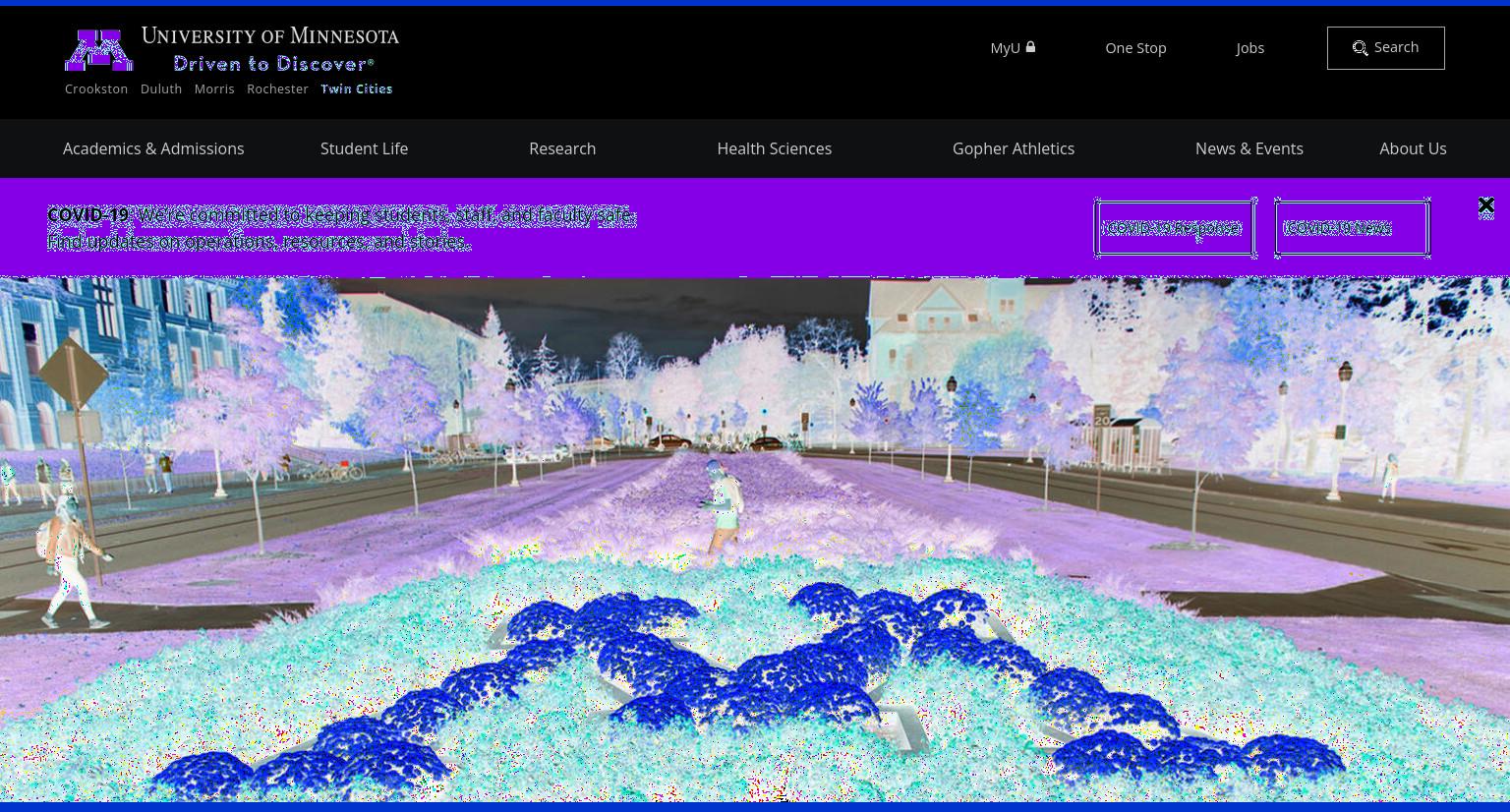This screenshot has height=812, width=1510.
Task: Open the One Stop link
Action: click(1135, 47)
